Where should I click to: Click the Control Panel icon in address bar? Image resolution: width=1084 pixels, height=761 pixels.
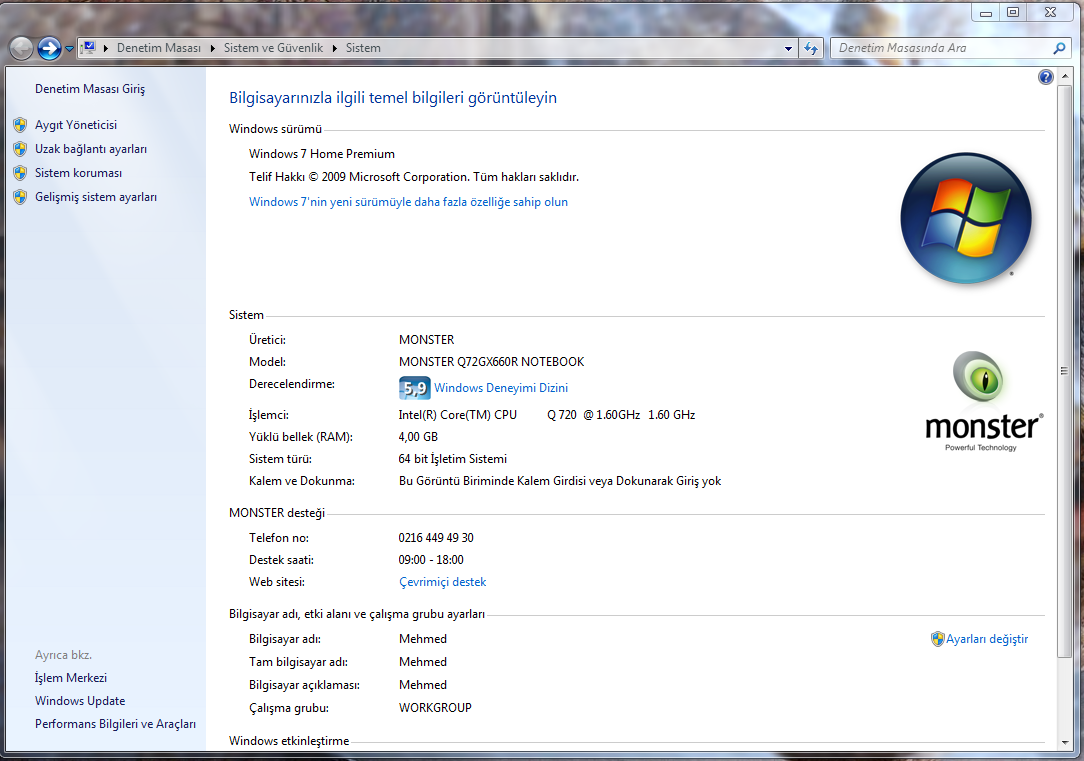[x=88, y=48]
